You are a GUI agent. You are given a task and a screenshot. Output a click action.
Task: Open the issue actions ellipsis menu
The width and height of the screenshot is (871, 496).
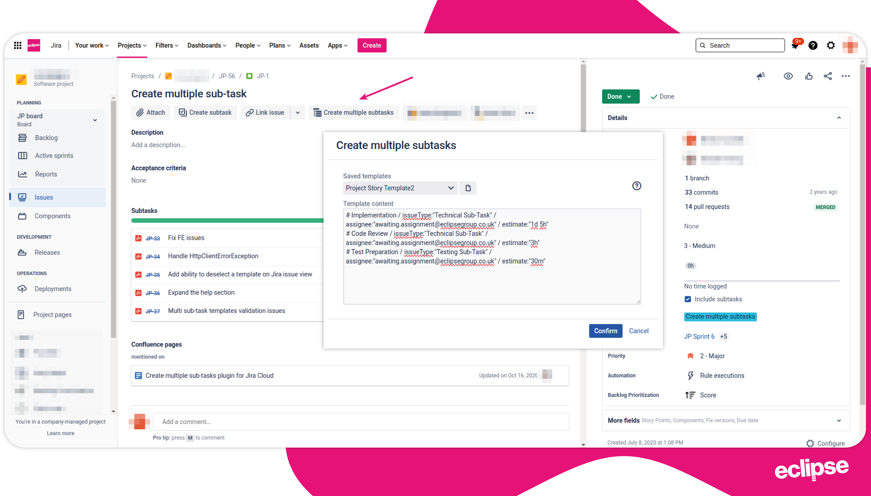[845, 76]
